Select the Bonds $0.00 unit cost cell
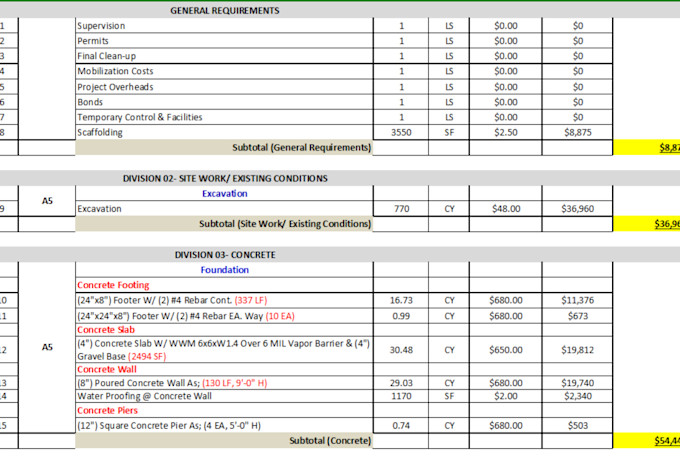 point(506,102)
